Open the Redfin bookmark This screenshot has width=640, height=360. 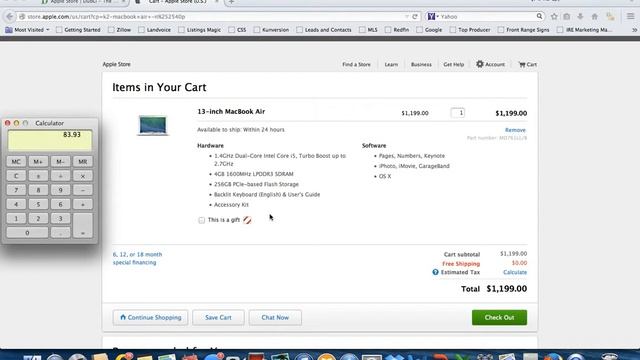pos(397,30)
